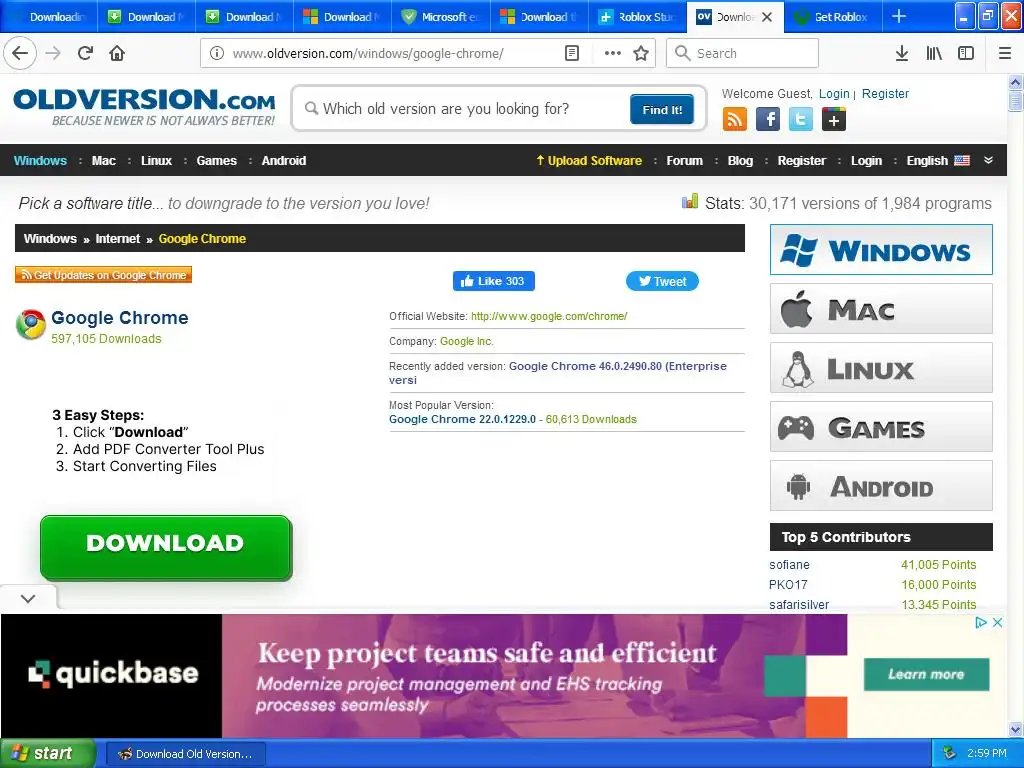
Task: Click the Find It! button
Action: tap(662, 109)
